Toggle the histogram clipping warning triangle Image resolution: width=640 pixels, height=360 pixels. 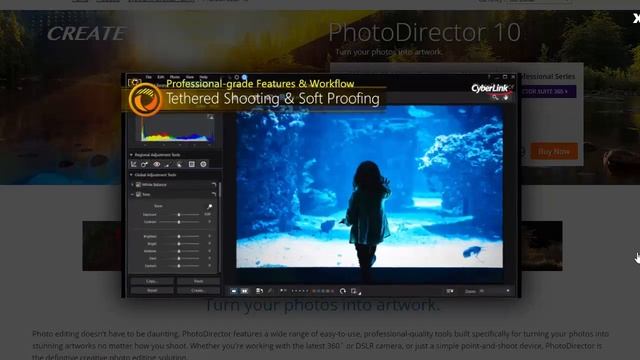pos(210,117)
